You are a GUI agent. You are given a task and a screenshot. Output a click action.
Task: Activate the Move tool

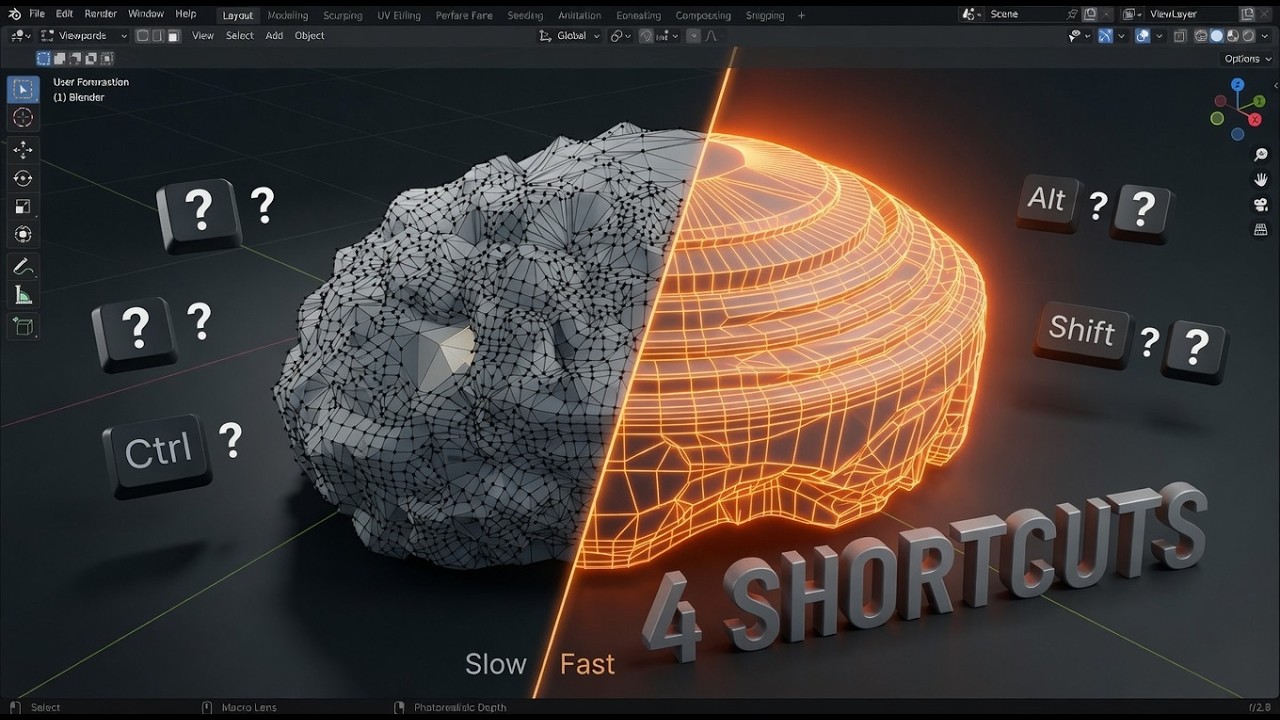point(22,150)
